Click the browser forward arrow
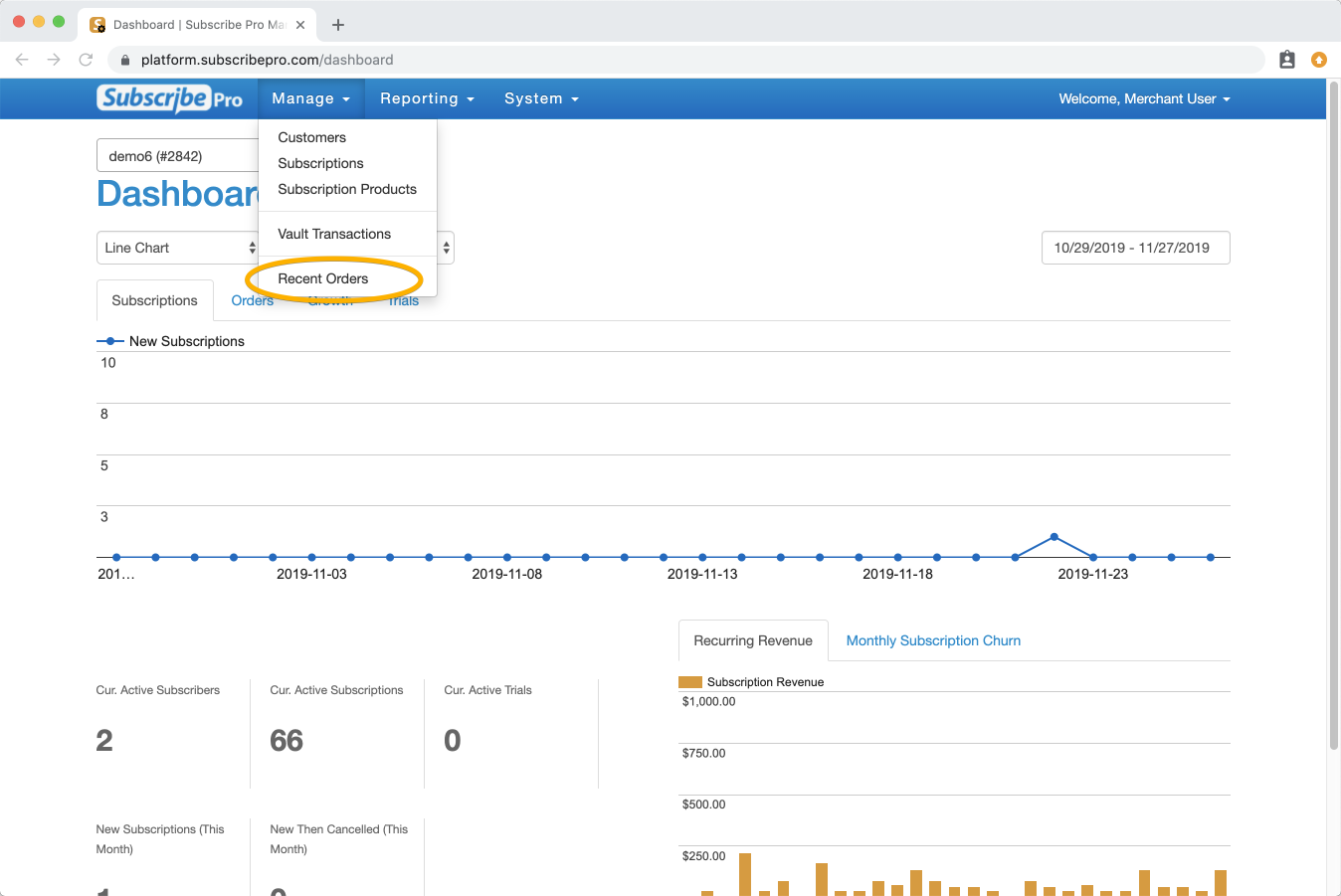Screen dimensions: 1341x896 coord(54,60)
